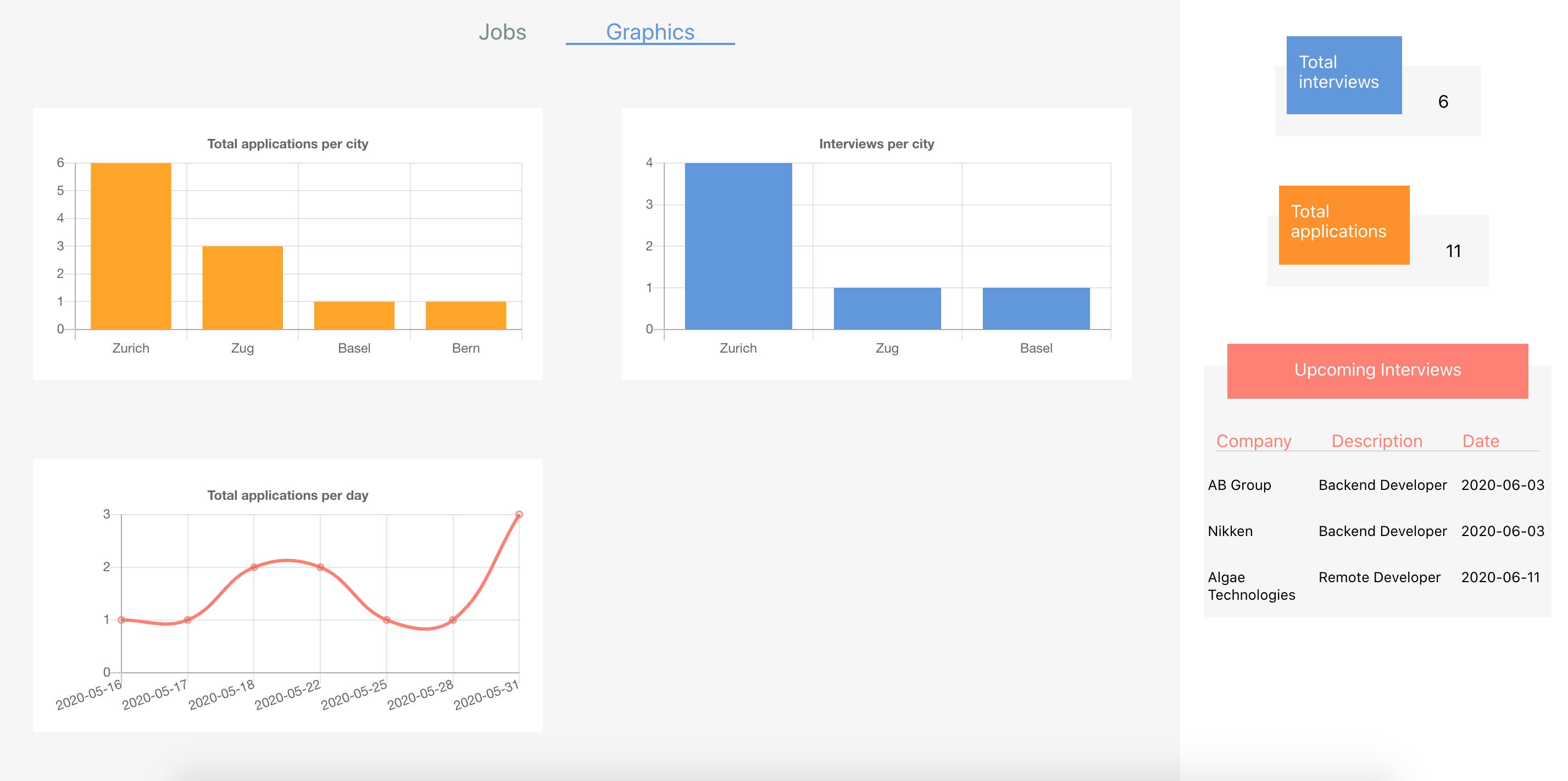Click the Description column header
Viewport: 1568px width, 781px height.
[x=1376, y=440]
